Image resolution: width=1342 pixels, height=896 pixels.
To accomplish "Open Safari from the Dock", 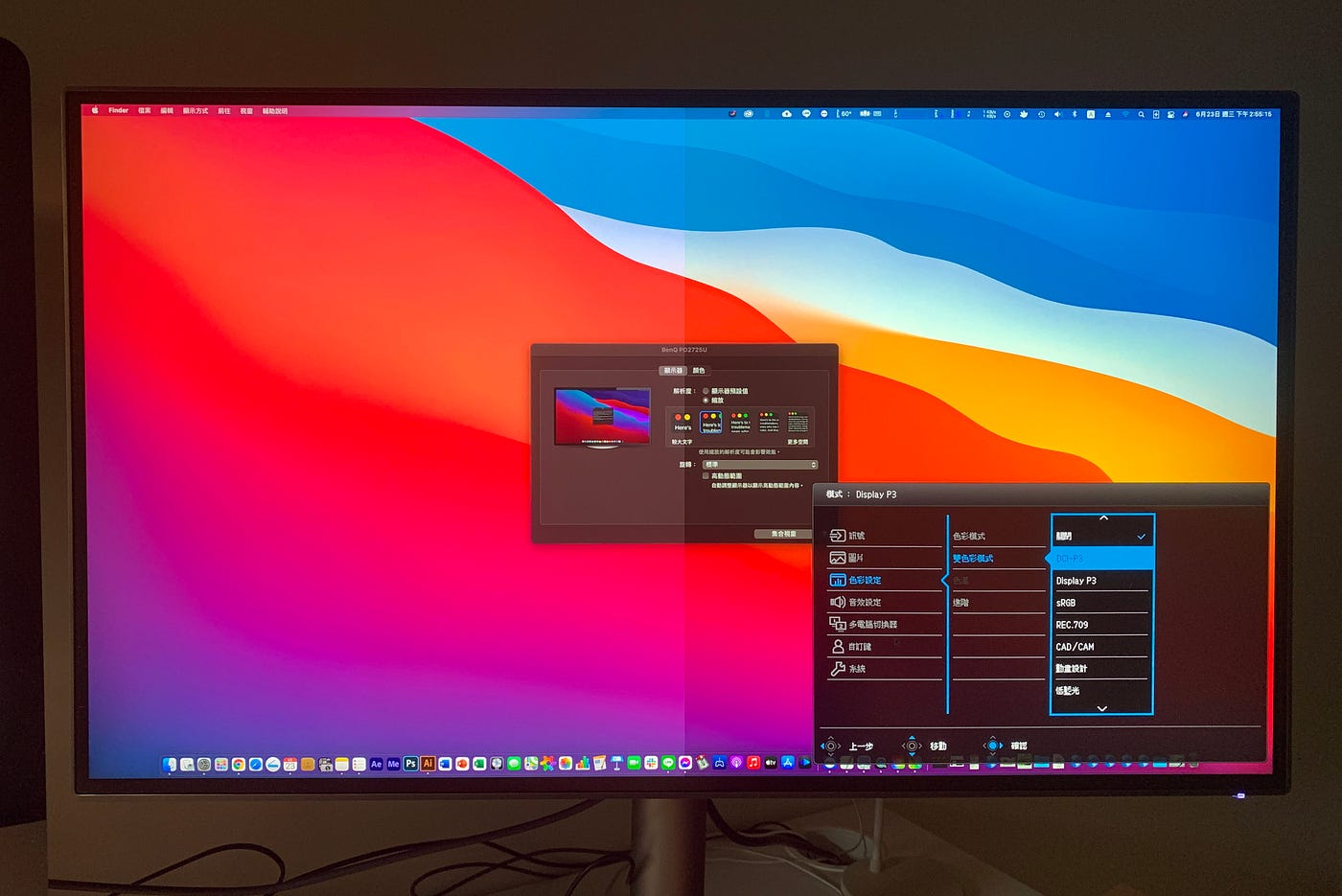I will pyautogui.click(x=256, y=764).
